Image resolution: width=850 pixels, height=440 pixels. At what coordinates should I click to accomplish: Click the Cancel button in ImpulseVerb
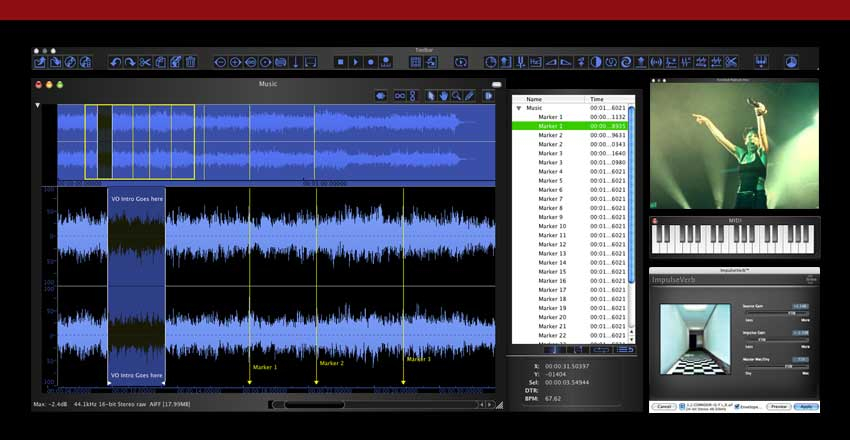click(x=663, y=407)
